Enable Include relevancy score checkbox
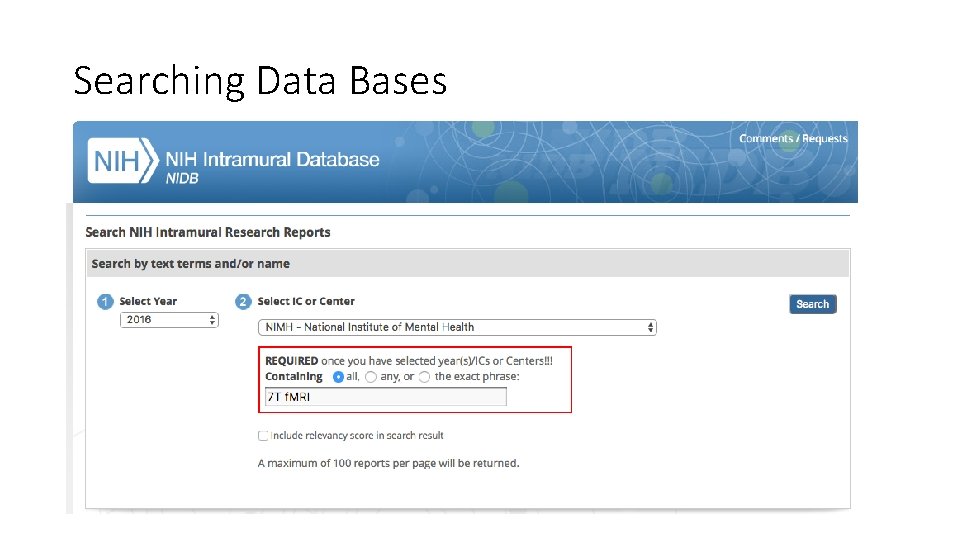Screen dimensions: 960x540 point(263,436)
